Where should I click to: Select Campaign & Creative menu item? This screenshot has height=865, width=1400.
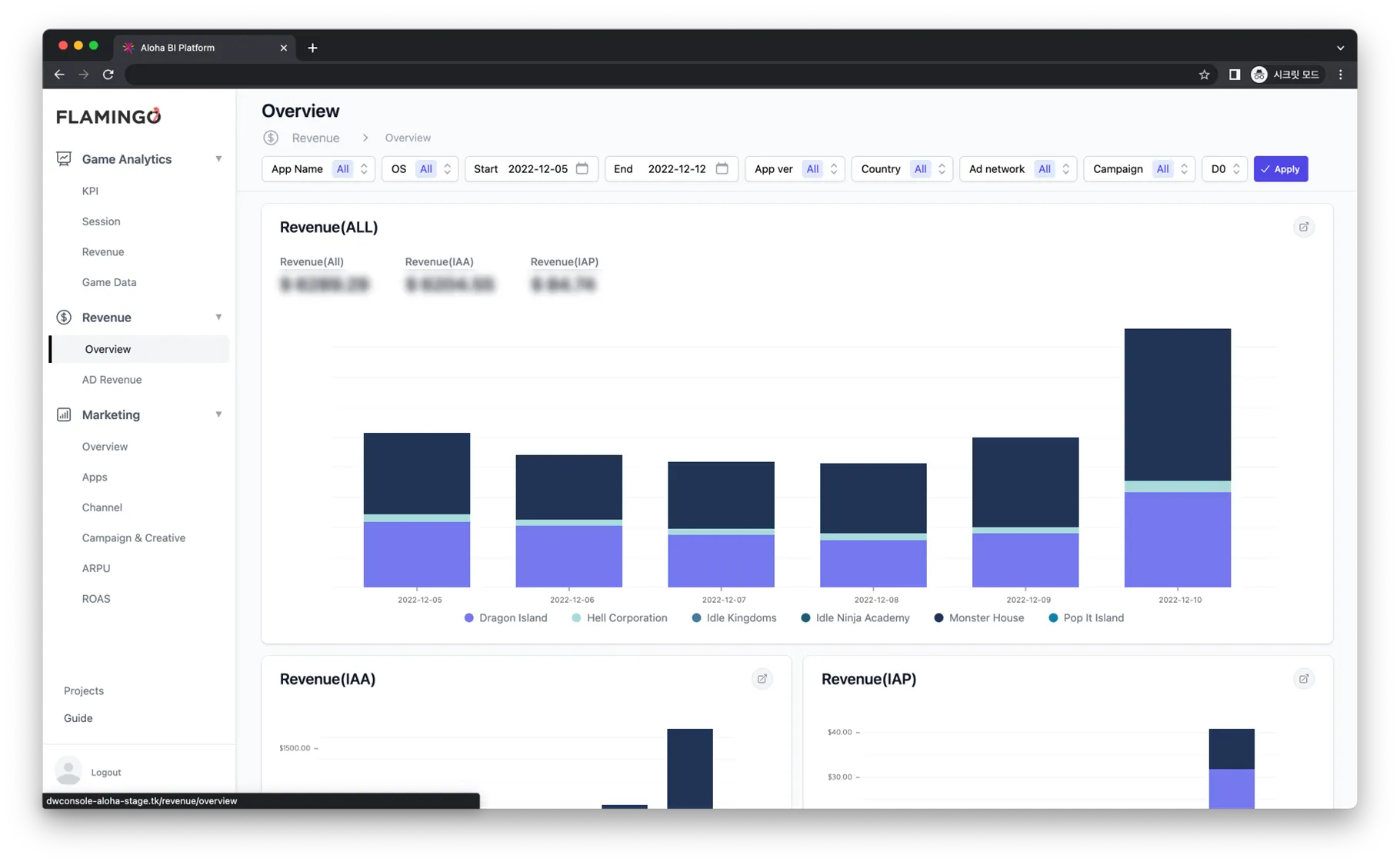[134, 538]
